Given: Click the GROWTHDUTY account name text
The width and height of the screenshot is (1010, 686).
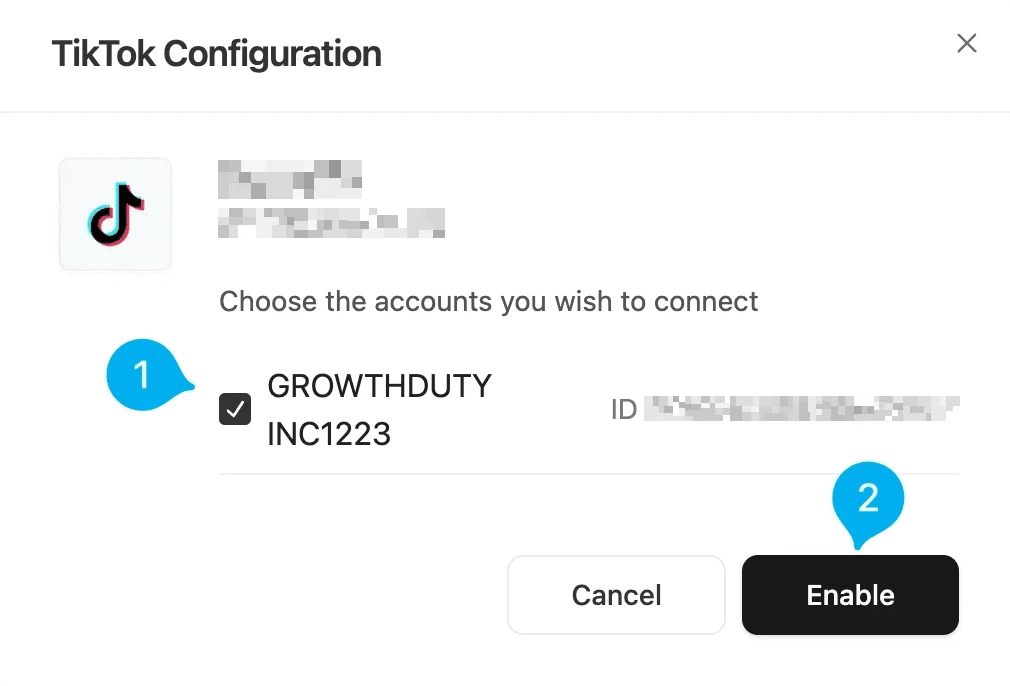Looking at the screenshot, I should point(380,386).
